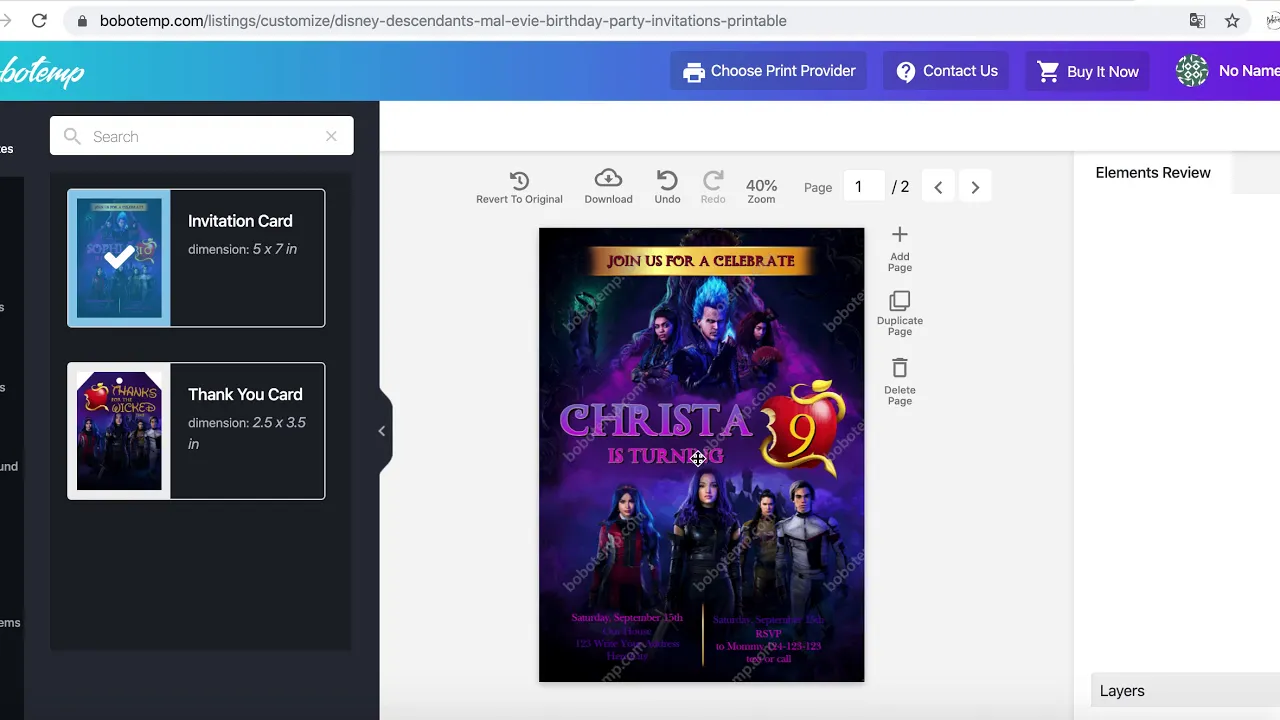This screenshot has height=720, width=1280.
Task: Go to the next page arrow
Action: tap(975, 187)
